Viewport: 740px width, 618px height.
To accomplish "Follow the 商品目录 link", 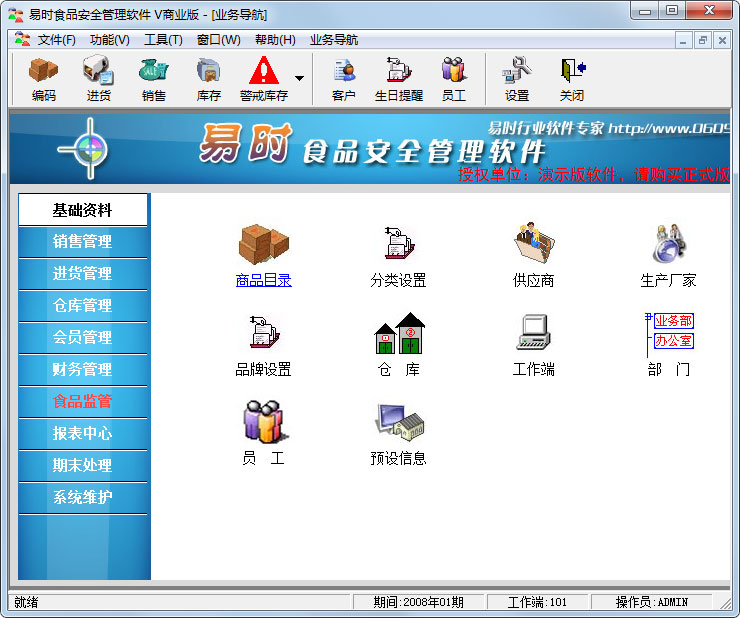I will pyautogui.click(x=263, y=280).
